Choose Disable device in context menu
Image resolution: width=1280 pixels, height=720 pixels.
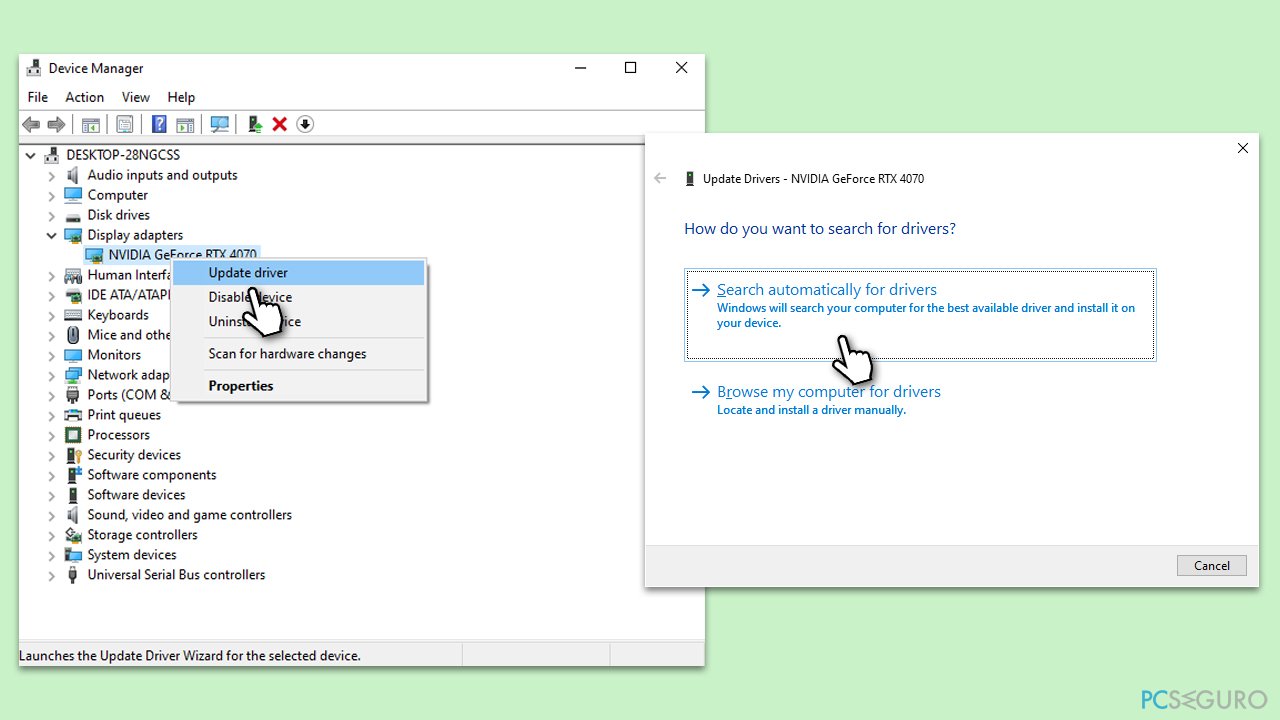click(x=299, y=297)
